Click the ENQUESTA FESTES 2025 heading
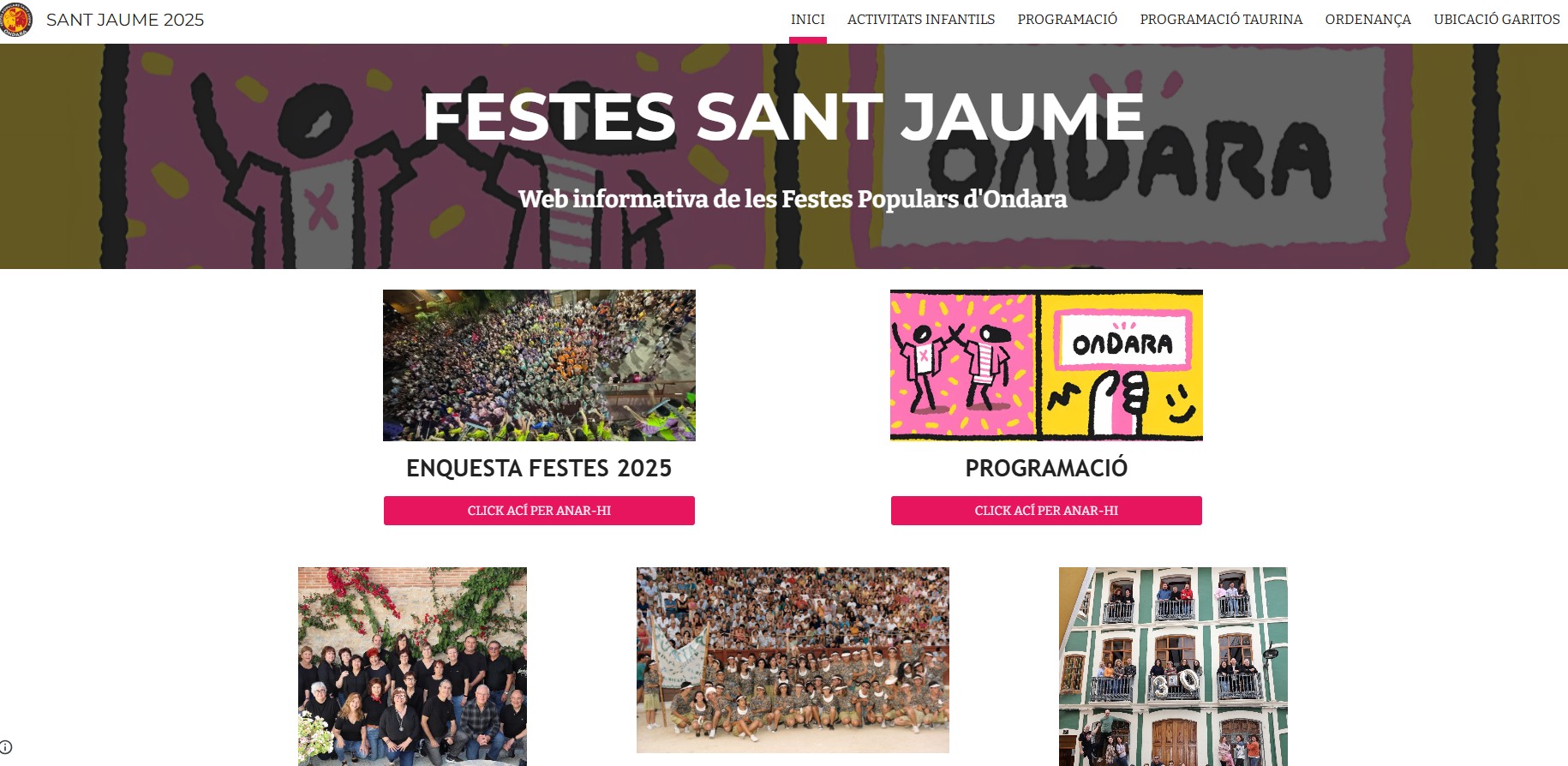The image size is (1568, 766). (539, 469)
